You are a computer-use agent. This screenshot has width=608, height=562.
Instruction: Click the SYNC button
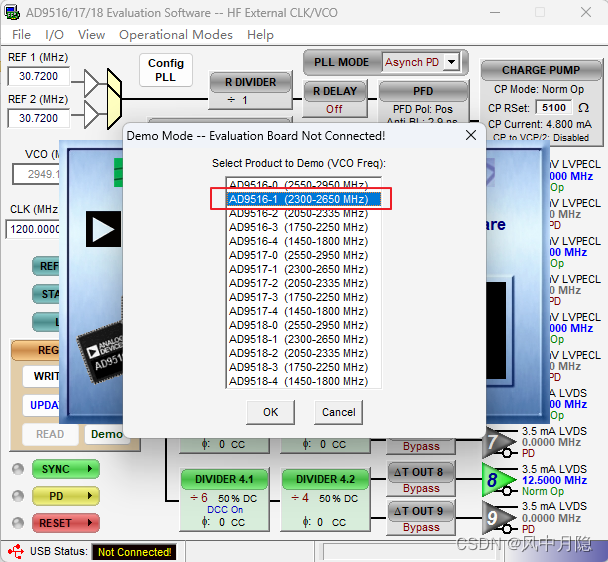point(66,469)
